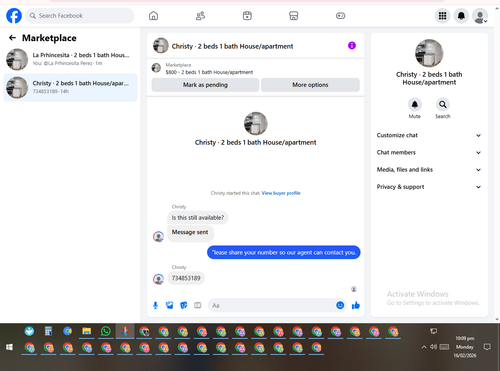Click the Christy title in chat header
This screenshot has width=500, height=371.
tap(232, 46)
